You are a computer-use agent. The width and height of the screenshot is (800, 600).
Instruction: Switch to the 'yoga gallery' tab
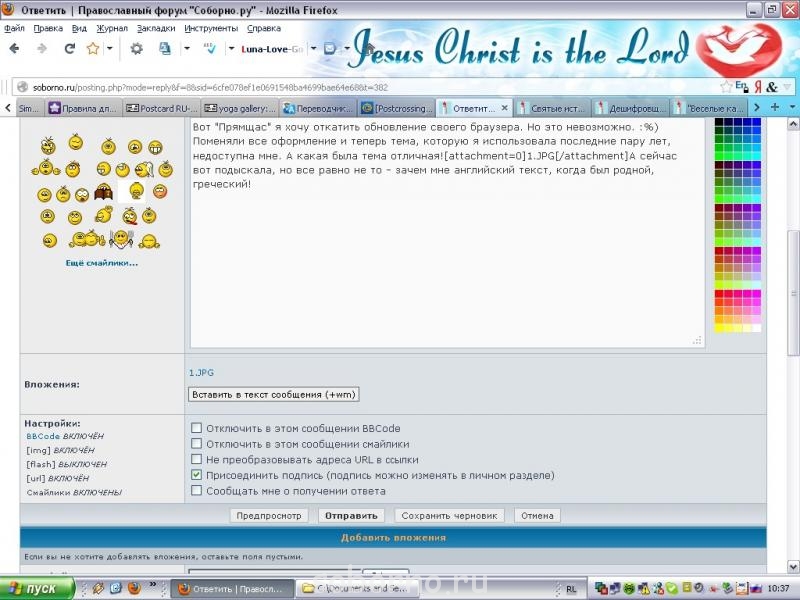pos(240,108)
